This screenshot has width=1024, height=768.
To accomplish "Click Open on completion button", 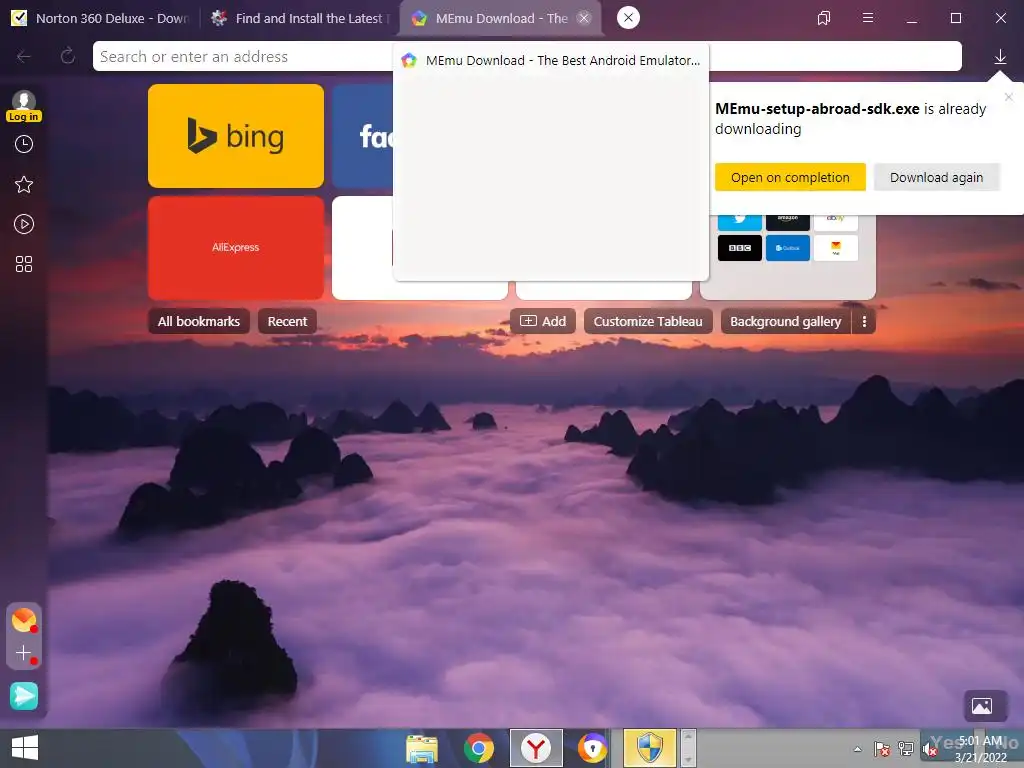I will pos(790,178).
